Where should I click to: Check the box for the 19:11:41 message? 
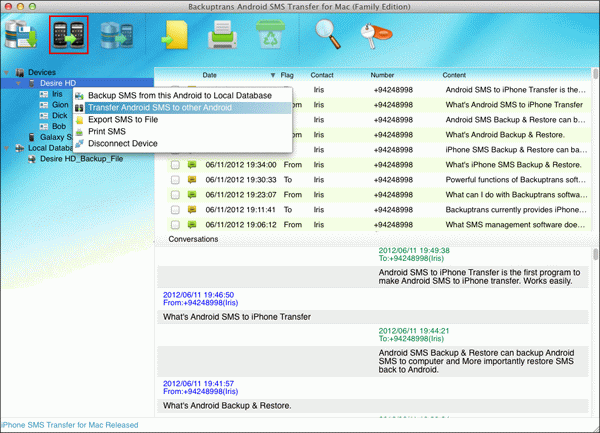pyautogui.click(x=175, y=210)
